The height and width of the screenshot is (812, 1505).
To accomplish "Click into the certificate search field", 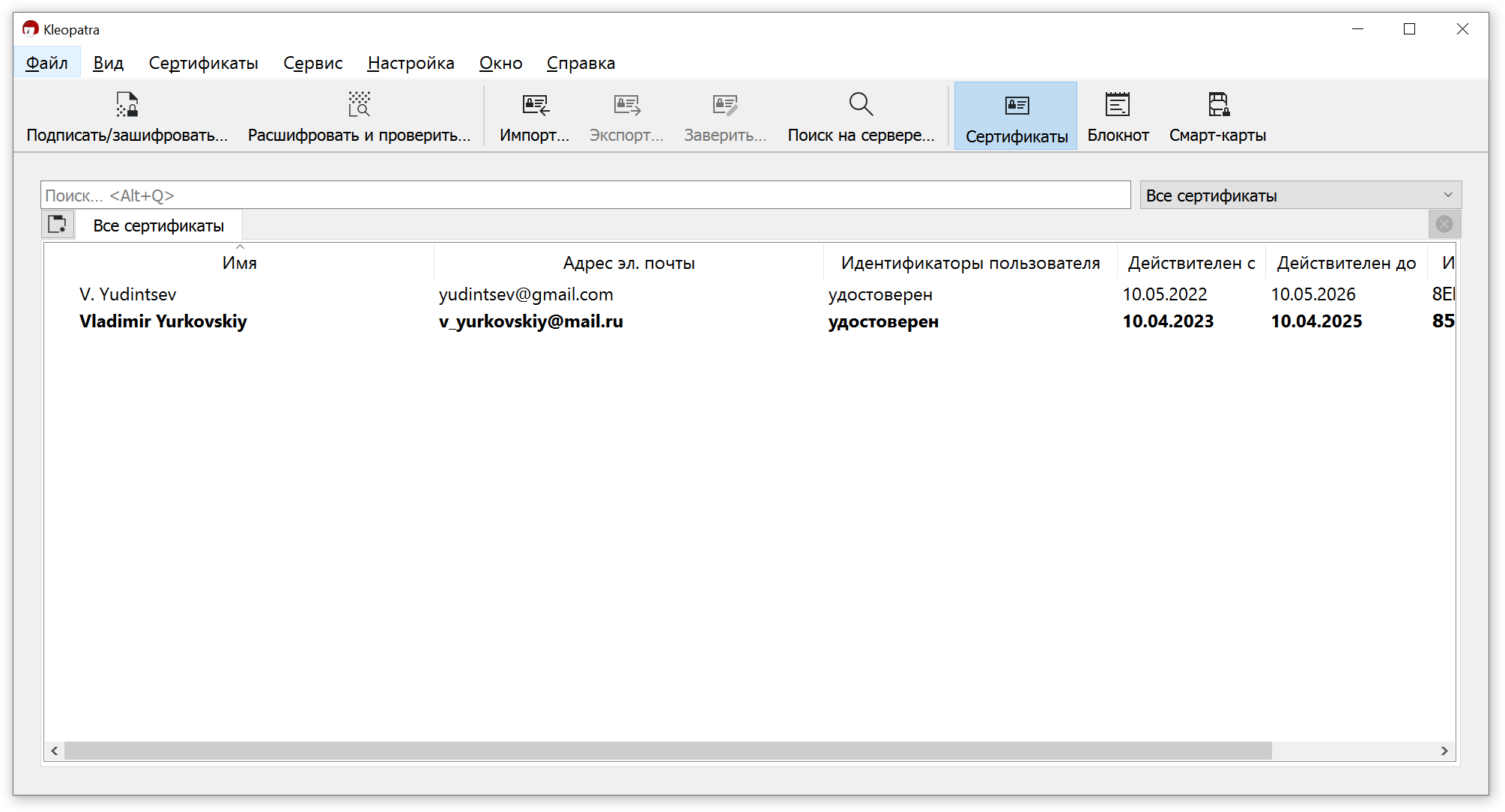I will pyautogui.click(x=585, y=196).
